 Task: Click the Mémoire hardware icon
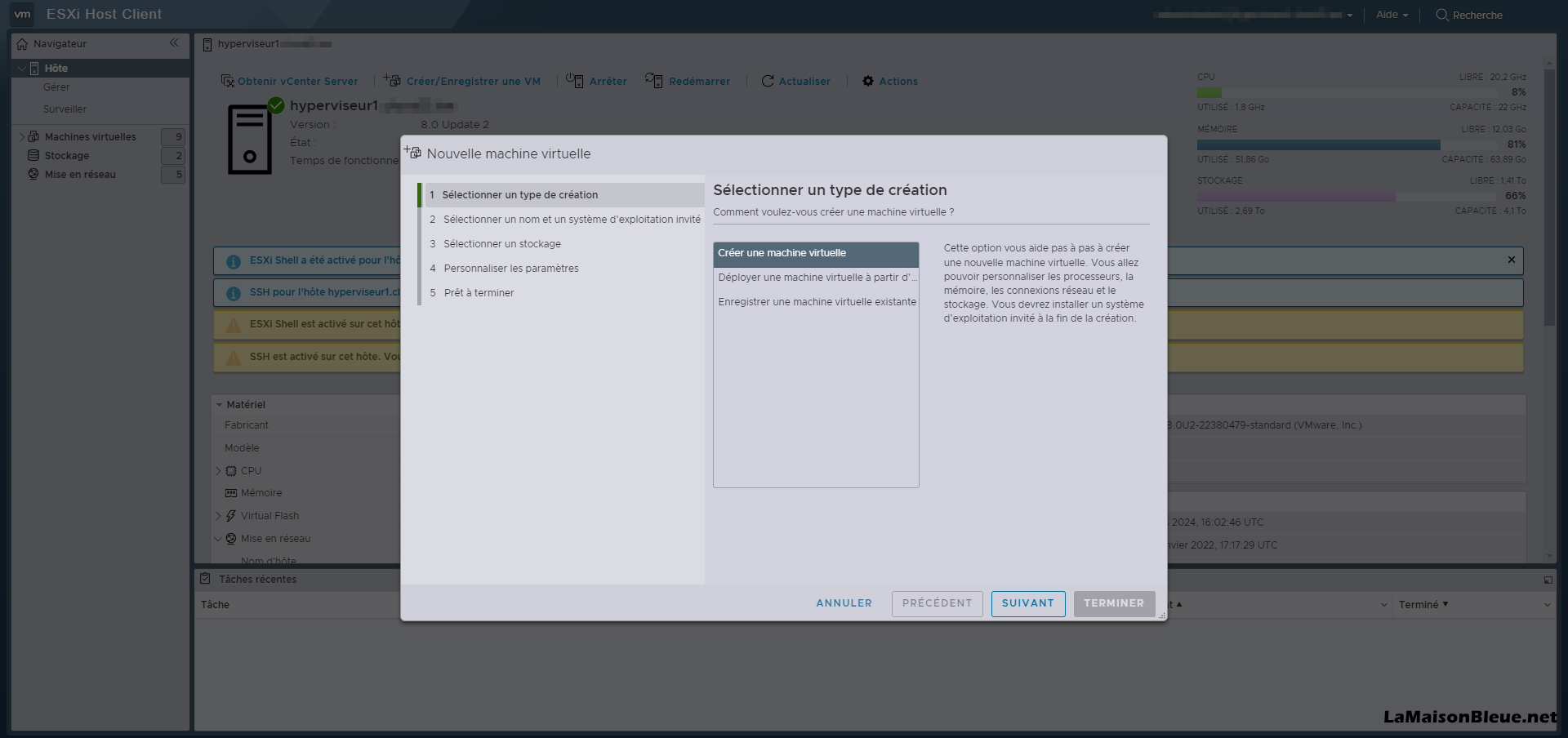[231, 493]
